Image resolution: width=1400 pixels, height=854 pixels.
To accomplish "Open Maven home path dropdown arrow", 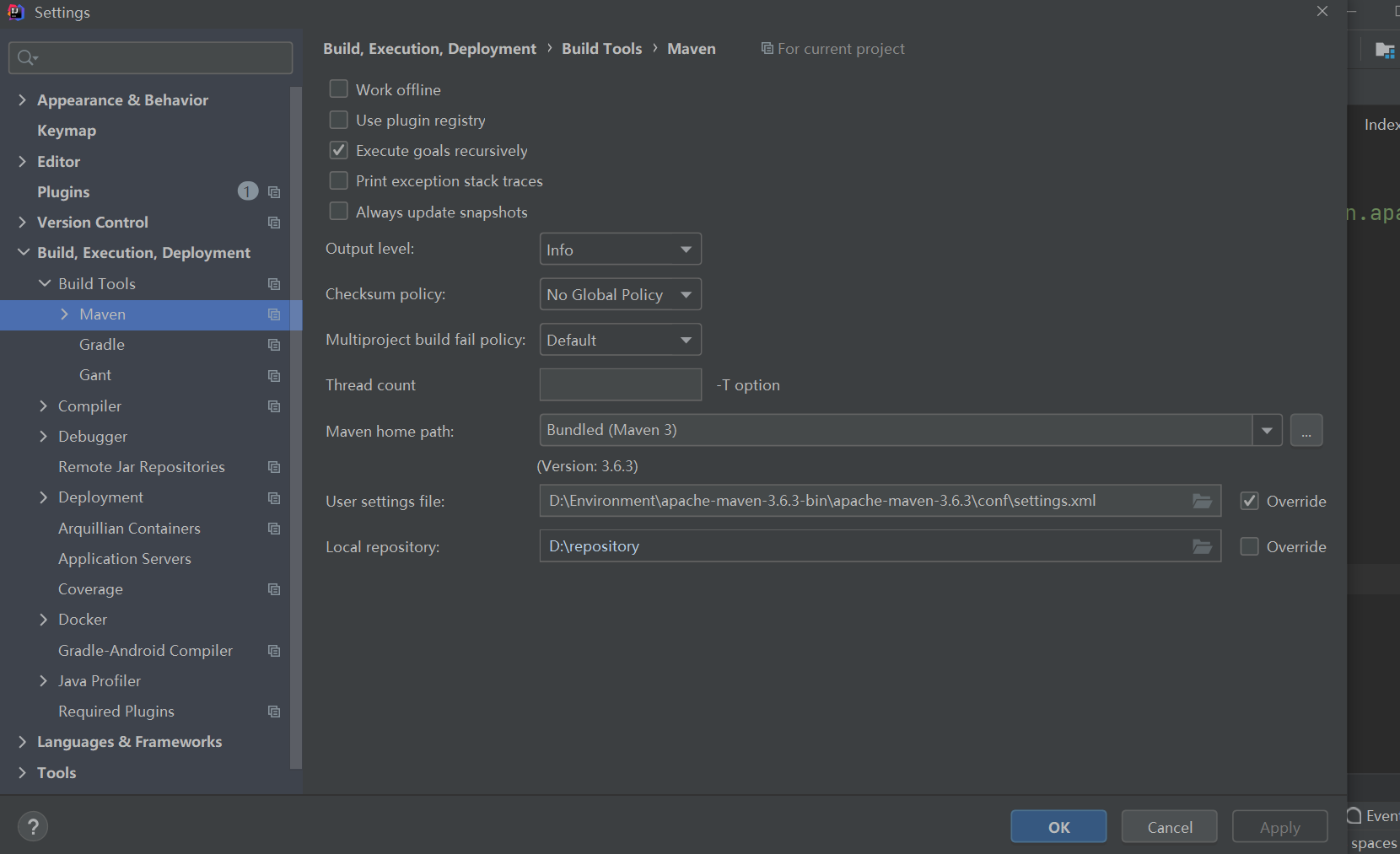I will point(1267,430).
